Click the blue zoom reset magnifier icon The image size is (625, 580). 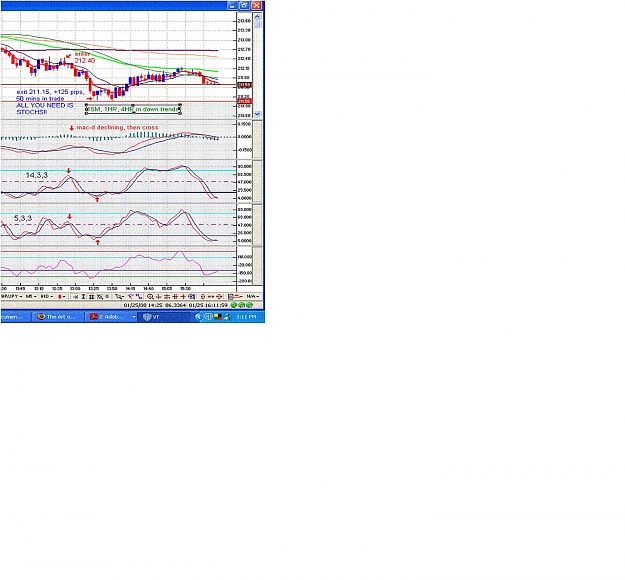[x=191, y=297]
